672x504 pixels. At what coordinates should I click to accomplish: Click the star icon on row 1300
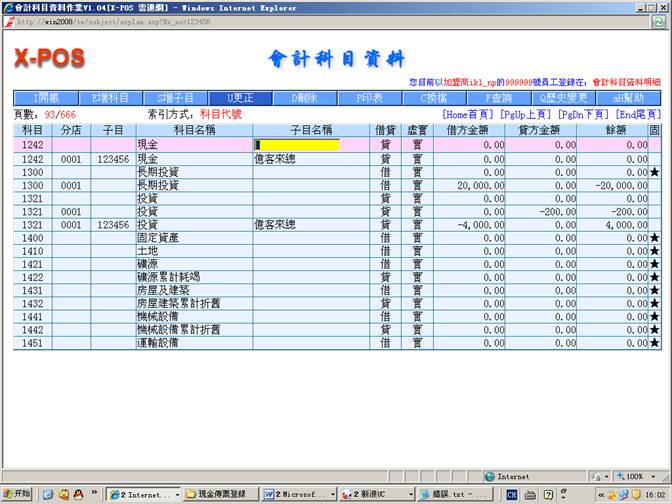[x=655, y=172]
